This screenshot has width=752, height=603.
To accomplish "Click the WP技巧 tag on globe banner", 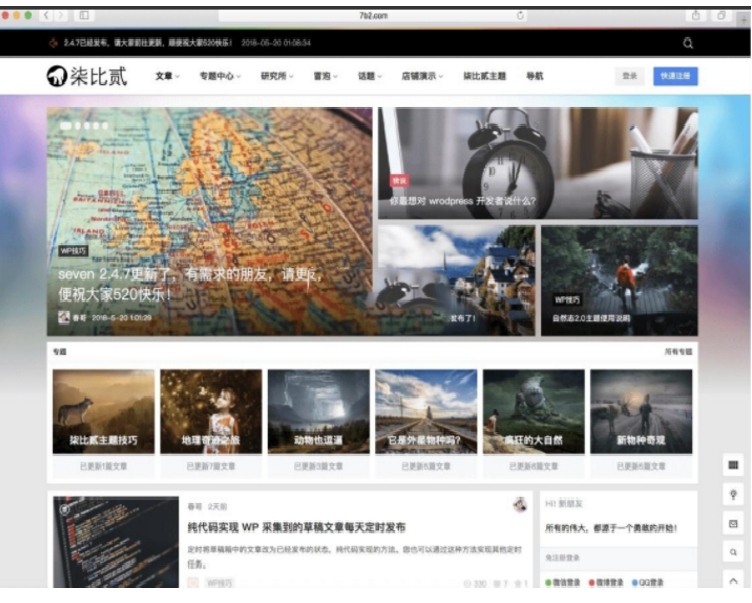I will [73, 250].
